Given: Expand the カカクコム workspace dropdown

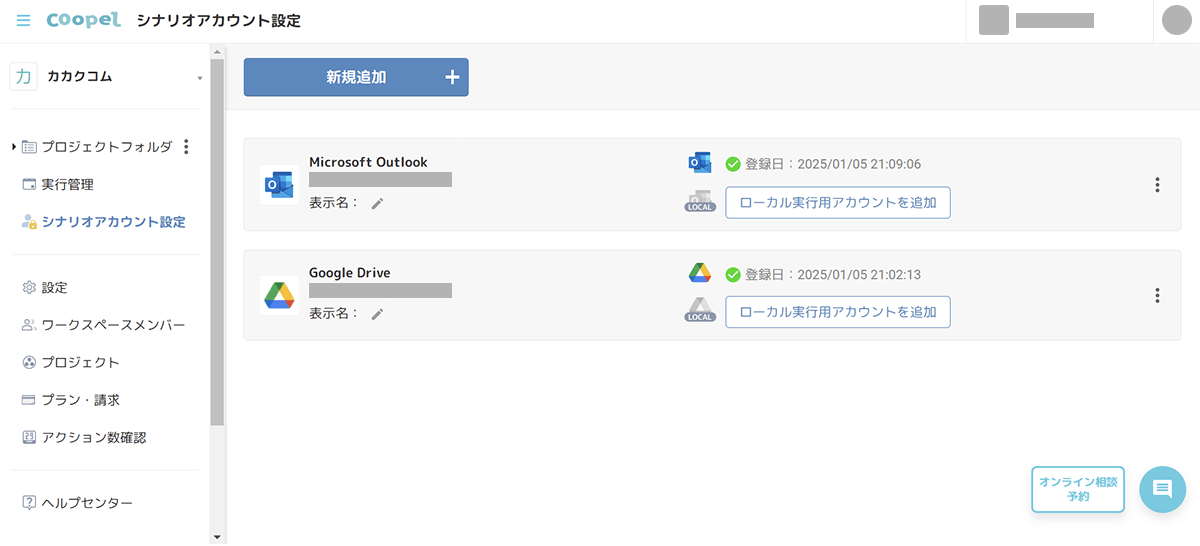Looking at the screenshot, I should (x=199, y=78).
